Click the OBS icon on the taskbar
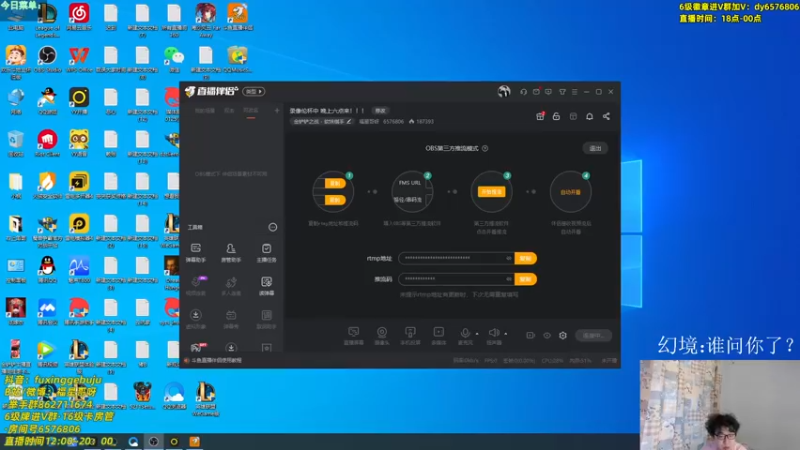 154,442
